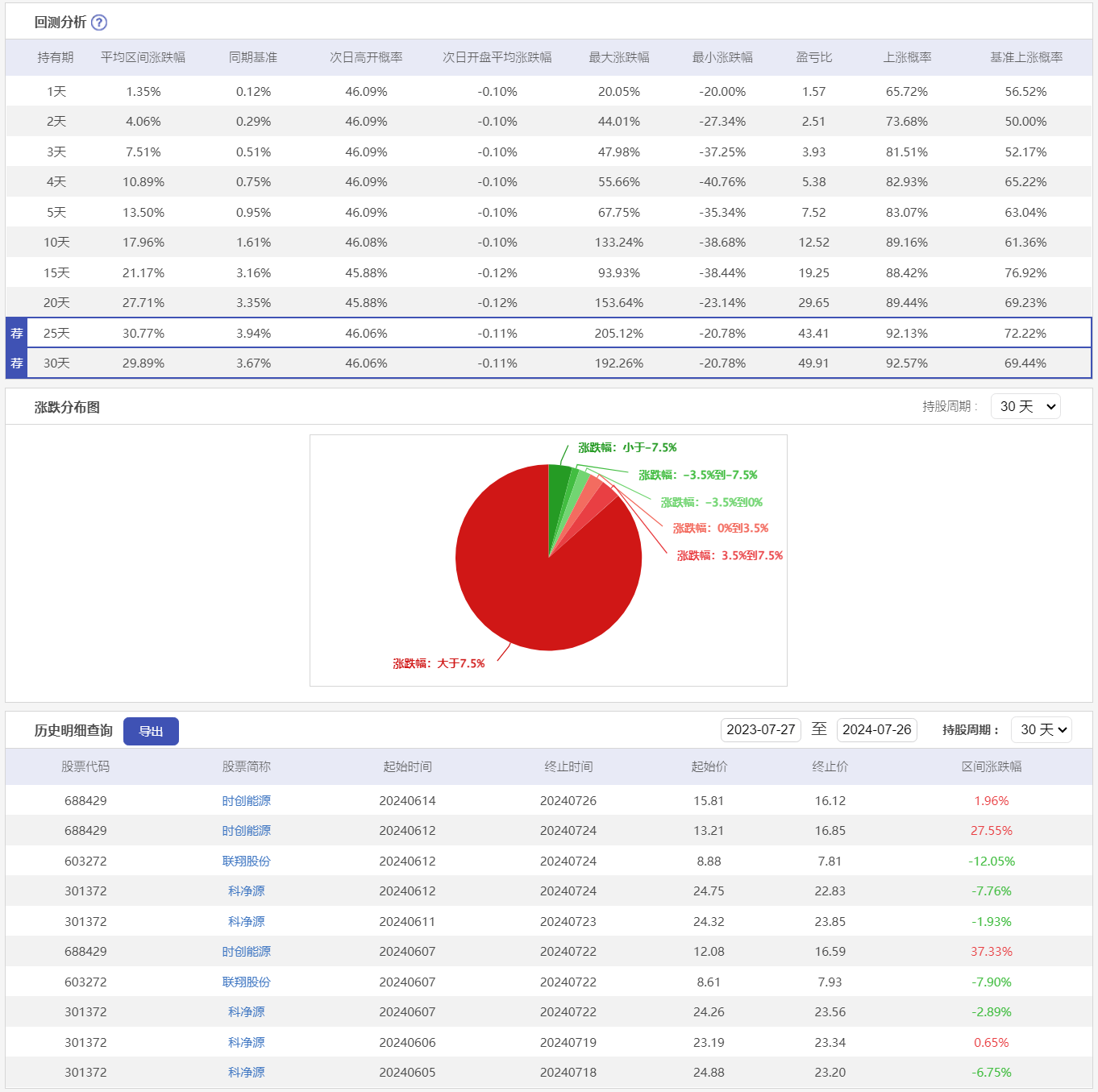Select the 涨跌幅: 小于-7.5% pie label
1098x1092 pixels.
pyautogui.click(x=627, y=448)
